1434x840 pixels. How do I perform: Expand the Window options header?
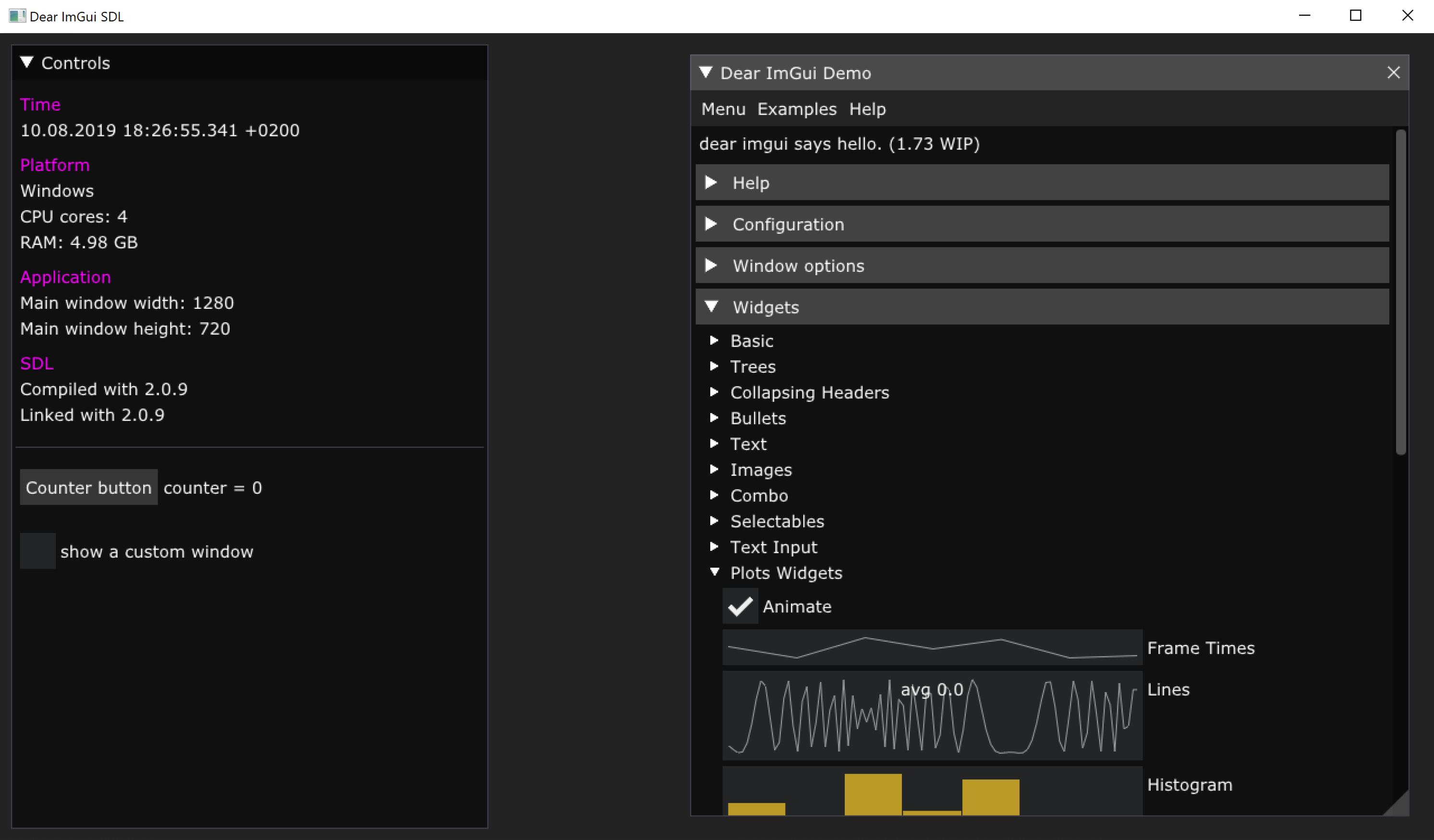click(x=1042, y=266)
